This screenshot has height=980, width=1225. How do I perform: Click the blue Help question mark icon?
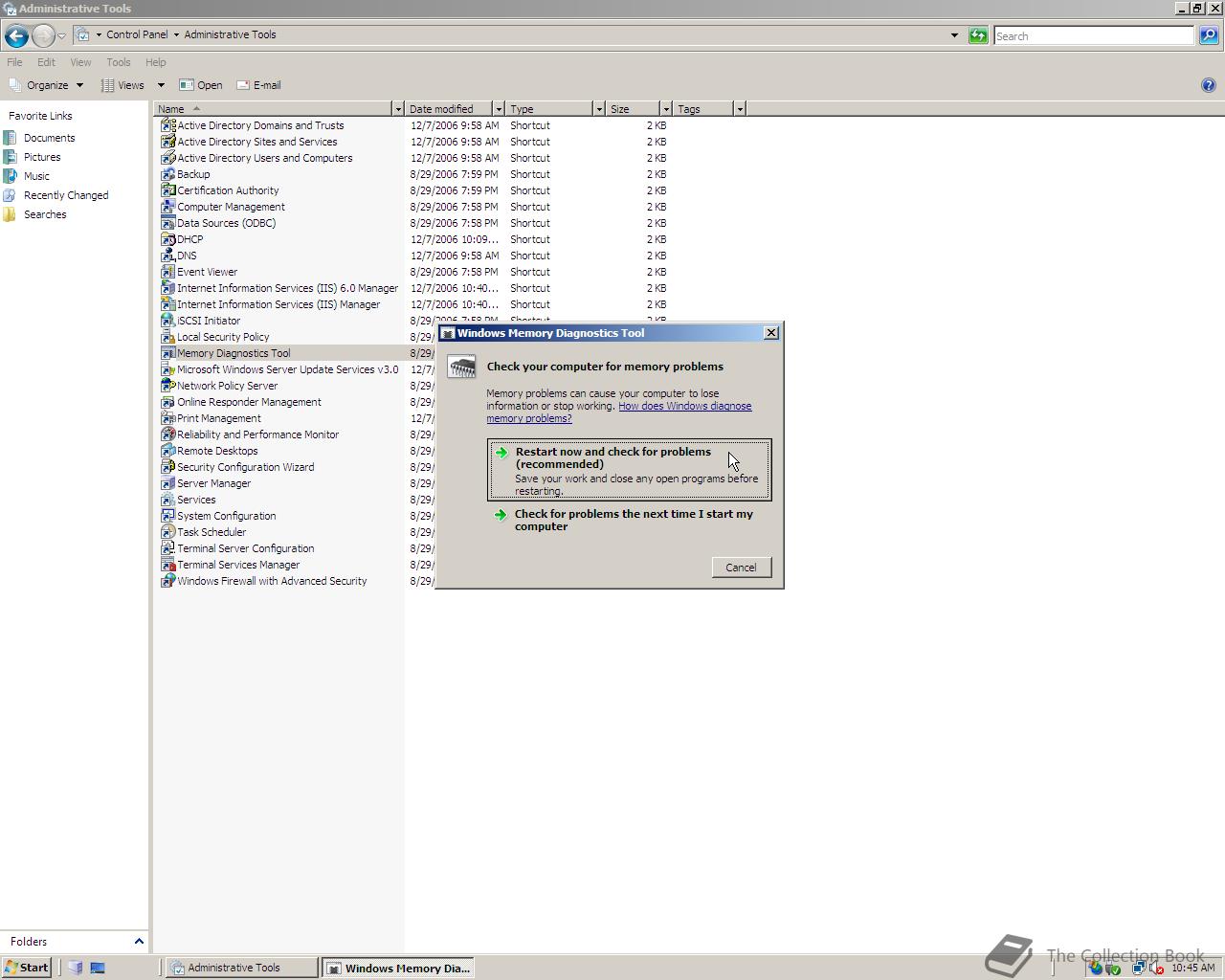coord(1208,85)
